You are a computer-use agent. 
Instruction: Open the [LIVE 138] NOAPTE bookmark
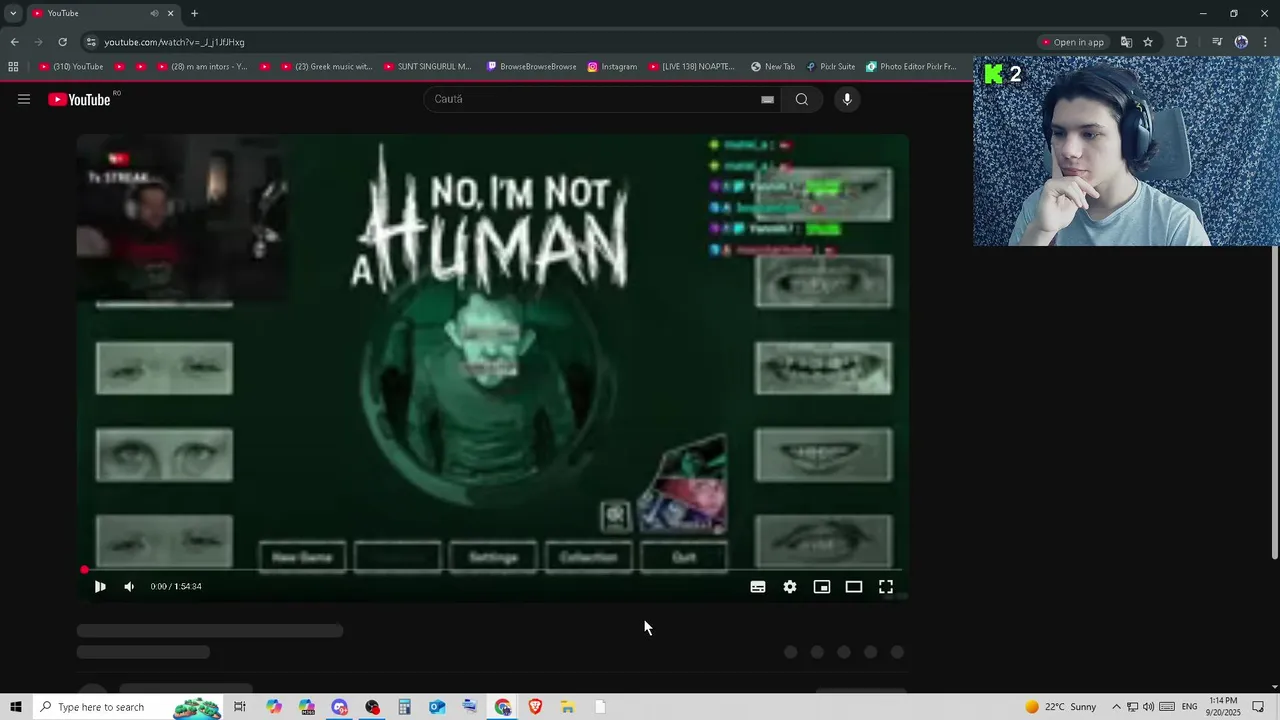click(691, 67)
